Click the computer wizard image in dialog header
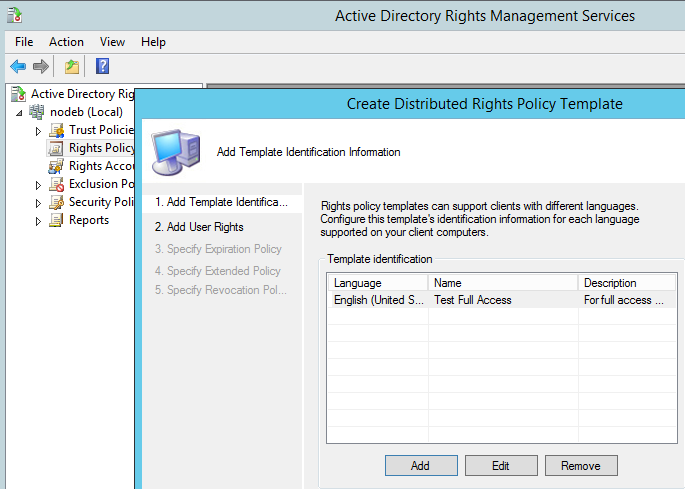Viewport: 685px width, 489px height. 176,152
